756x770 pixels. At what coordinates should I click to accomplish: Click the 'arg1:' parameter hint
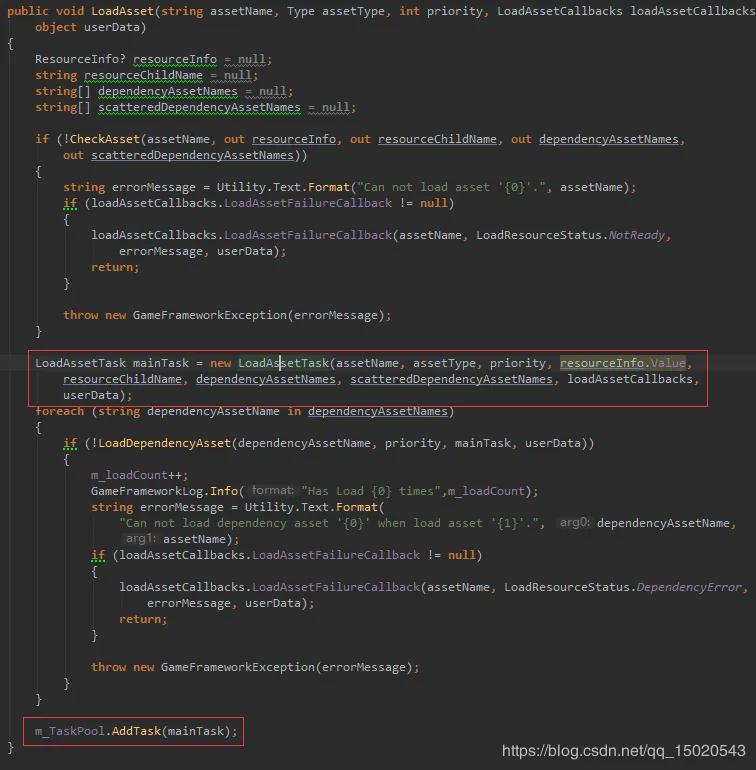point(141,538)
